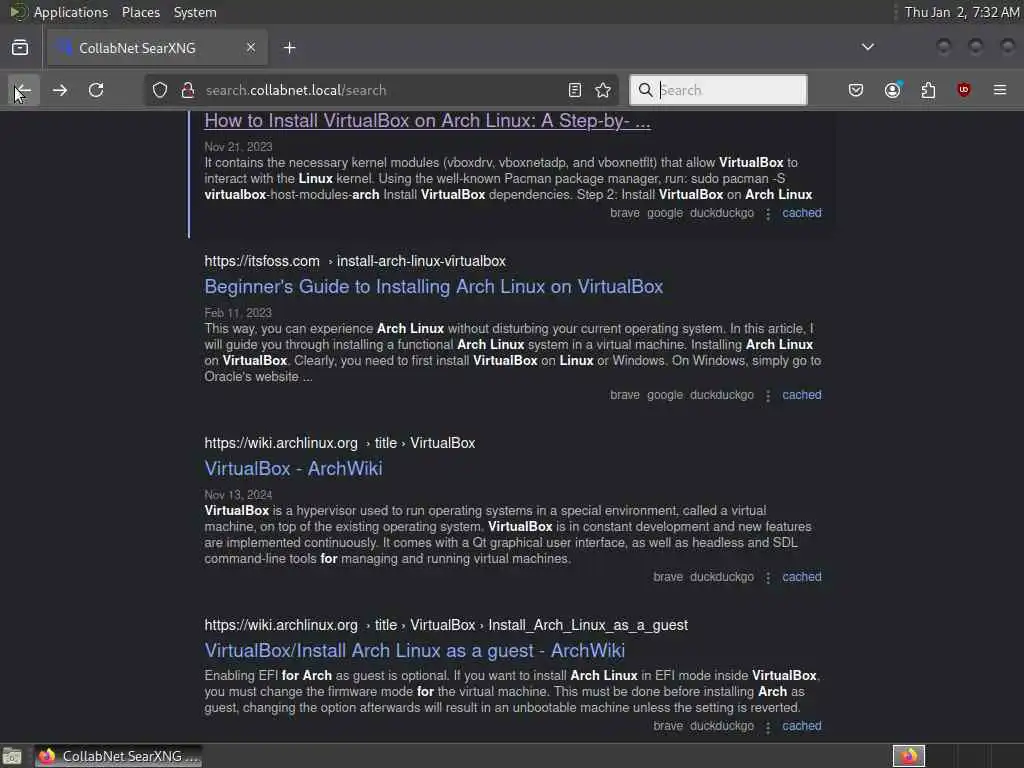This screenshot has width=1024, height=768.
Task: Click the Firefox workspace thumbnail in bottom panel
Action: click(x=909, y=756)
